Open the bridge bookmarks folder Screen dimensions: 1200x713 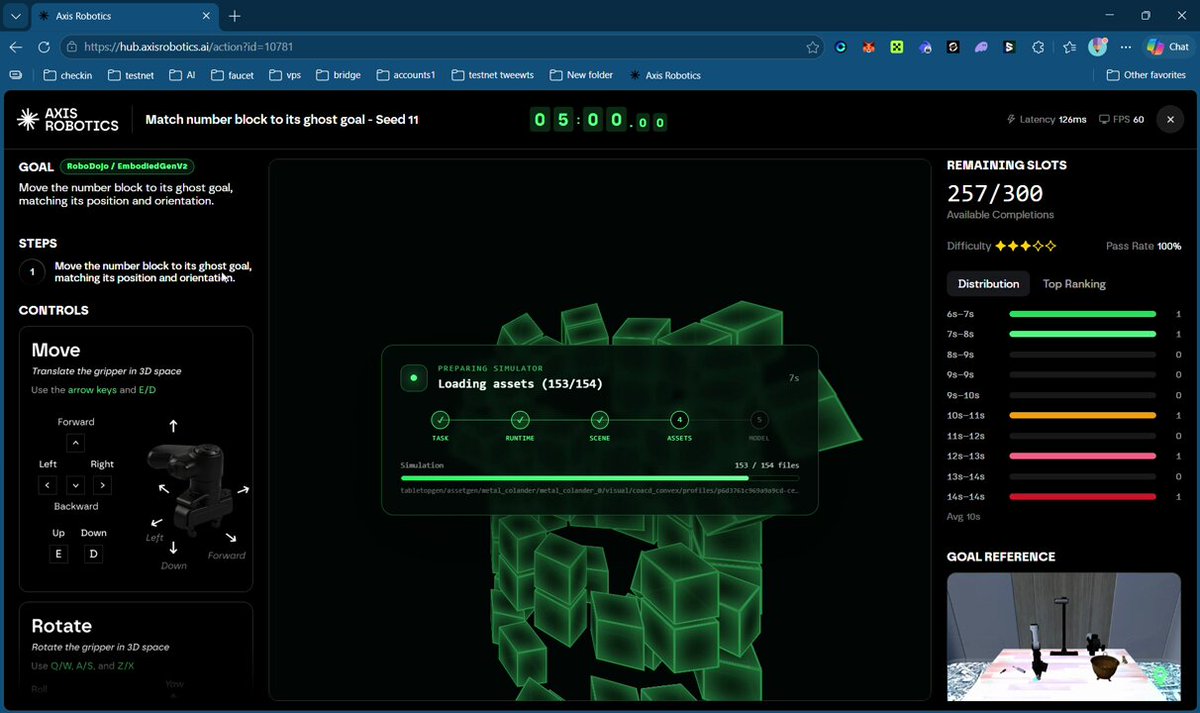coord(337,75)
